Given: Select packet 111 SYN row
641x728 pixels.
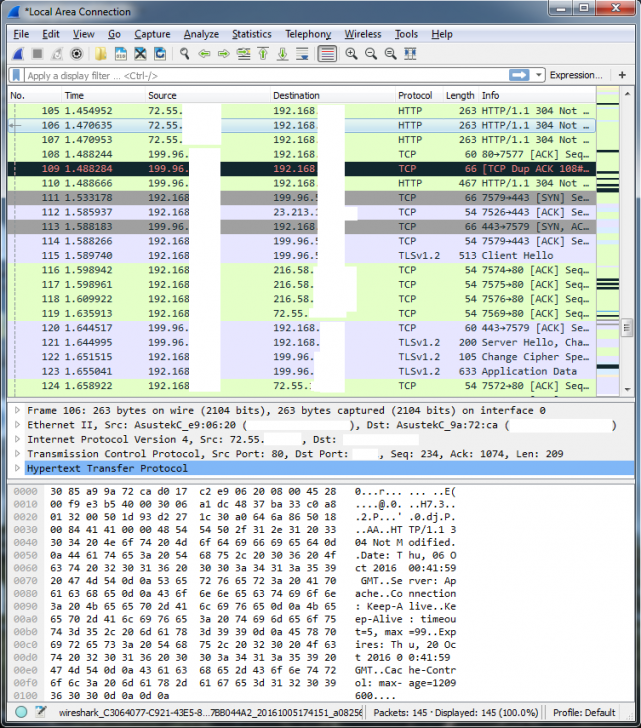Looking at the screenshot, I should coord(302,197).
